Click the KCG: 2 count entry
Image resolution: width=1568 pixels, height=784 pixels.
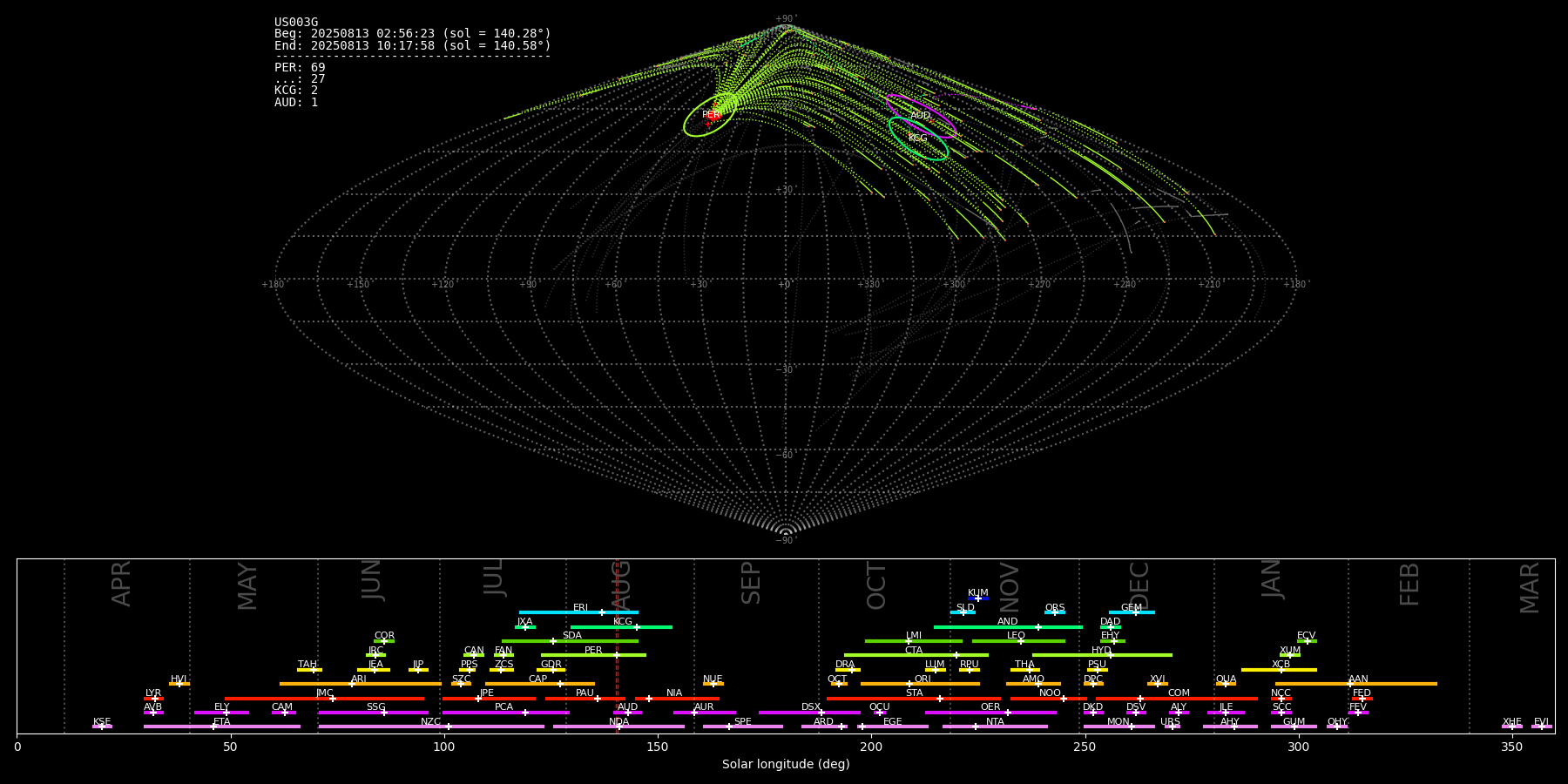pyautogui.click(x=296, y=91)
